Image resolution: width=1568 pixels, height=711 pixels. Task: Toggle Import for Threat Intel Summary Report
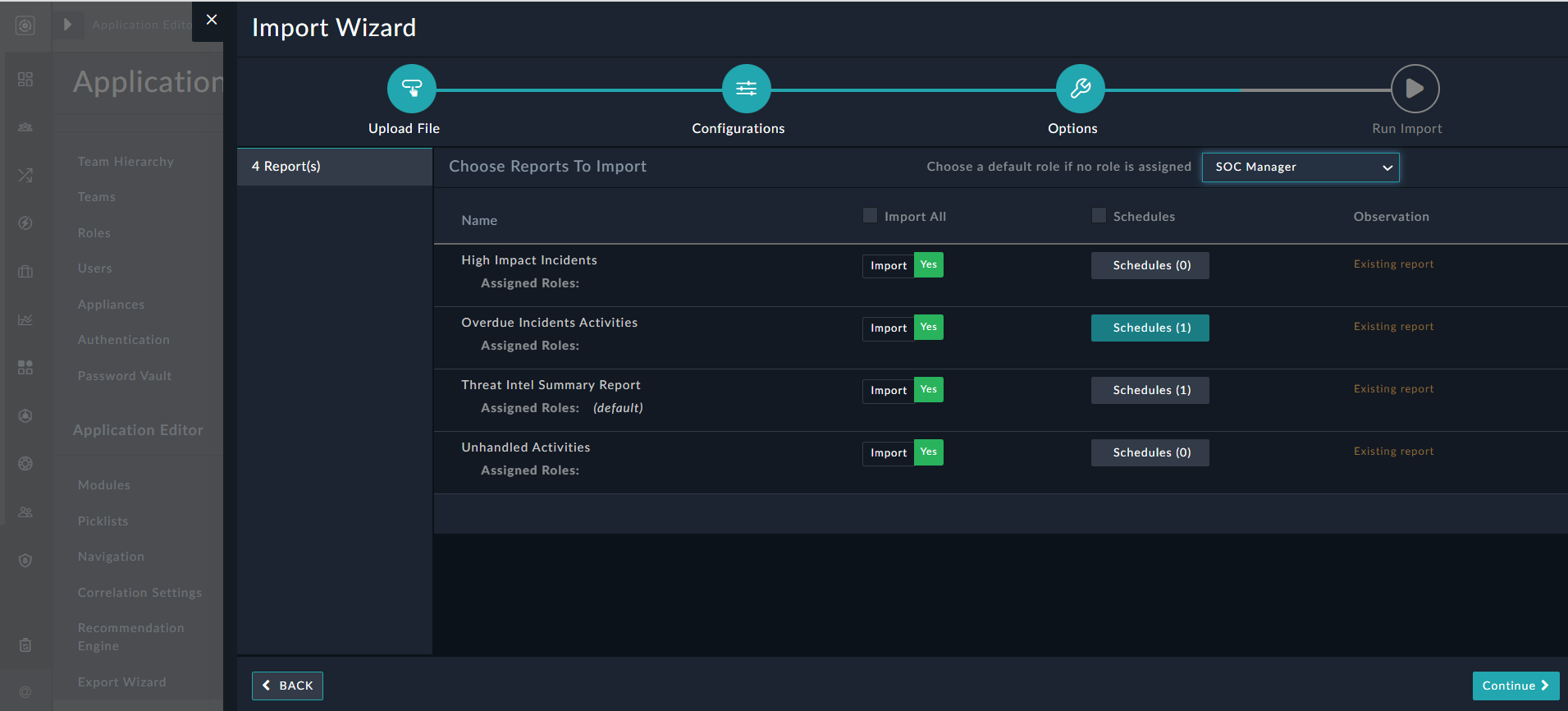click(x=903, y=390)
